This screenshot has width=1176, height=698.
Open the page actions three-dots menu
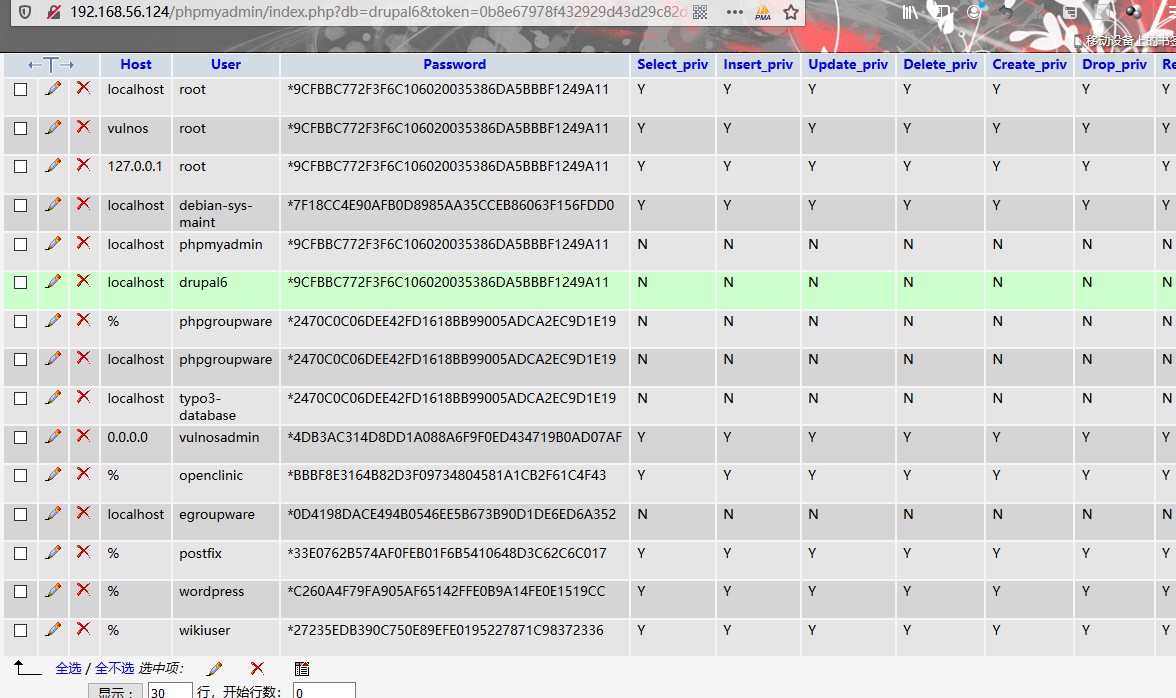(734, 12)
